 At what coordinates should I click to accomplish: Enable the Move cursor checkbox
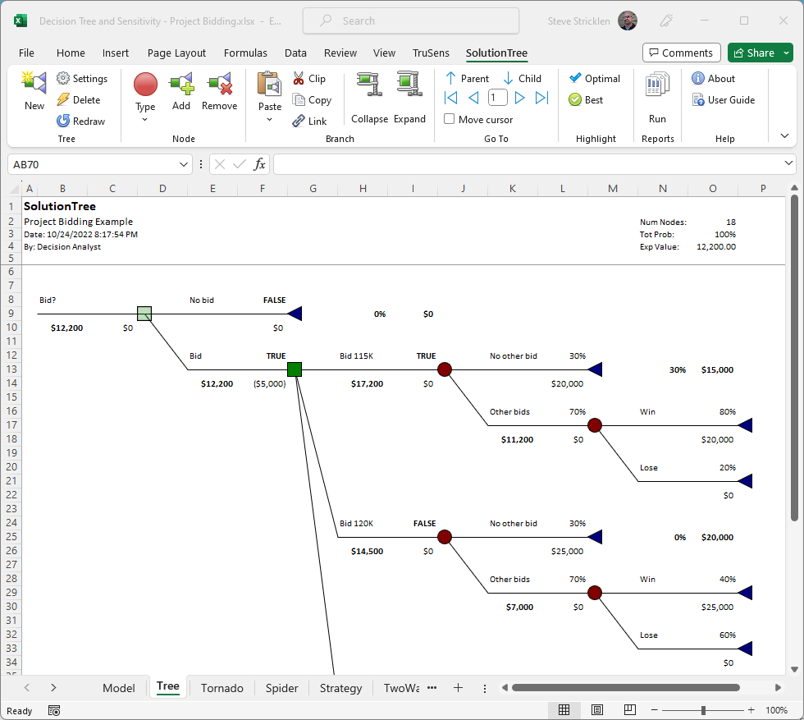click(450, 120)
